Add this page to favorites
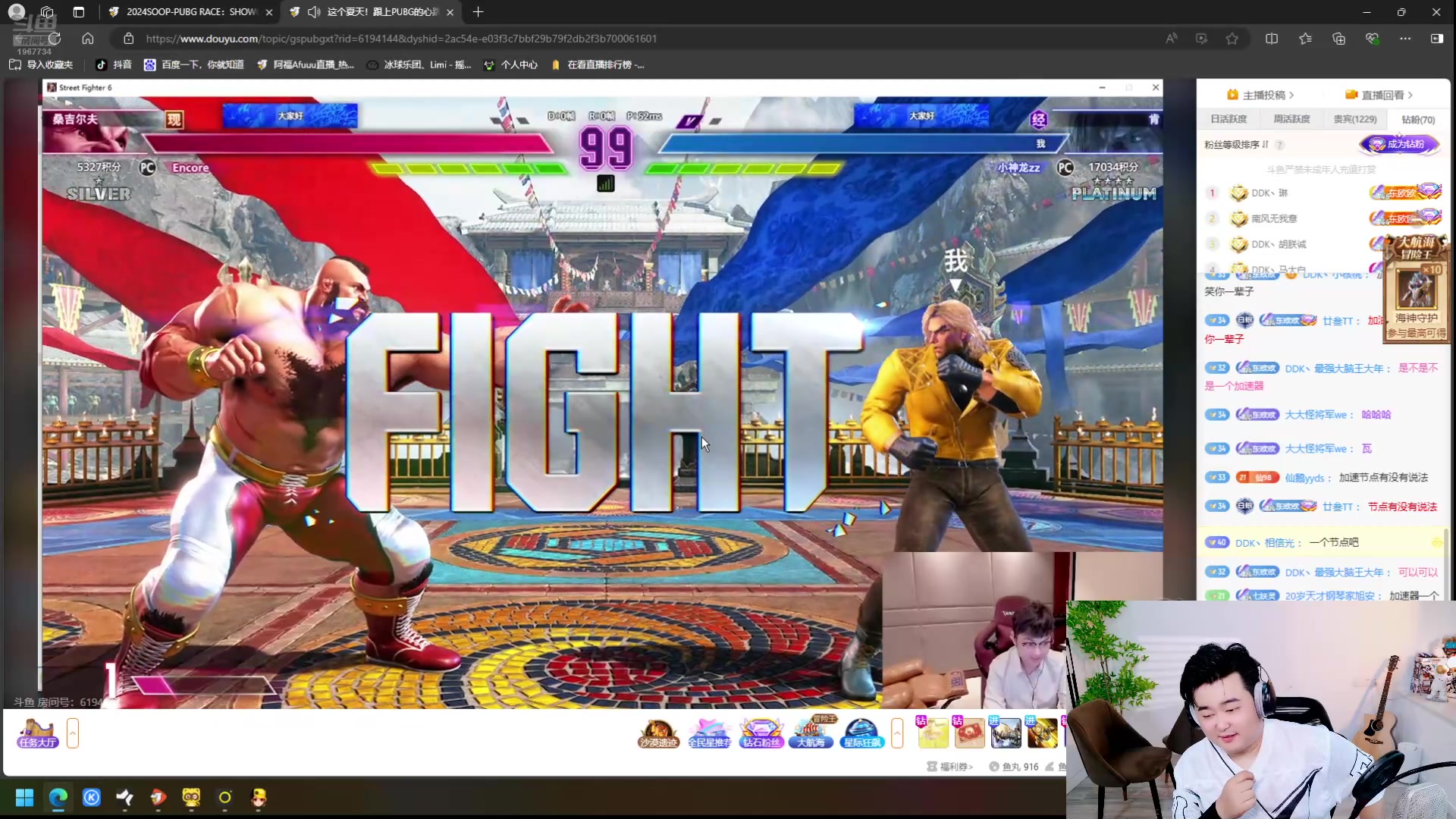 coord(1232,39)
